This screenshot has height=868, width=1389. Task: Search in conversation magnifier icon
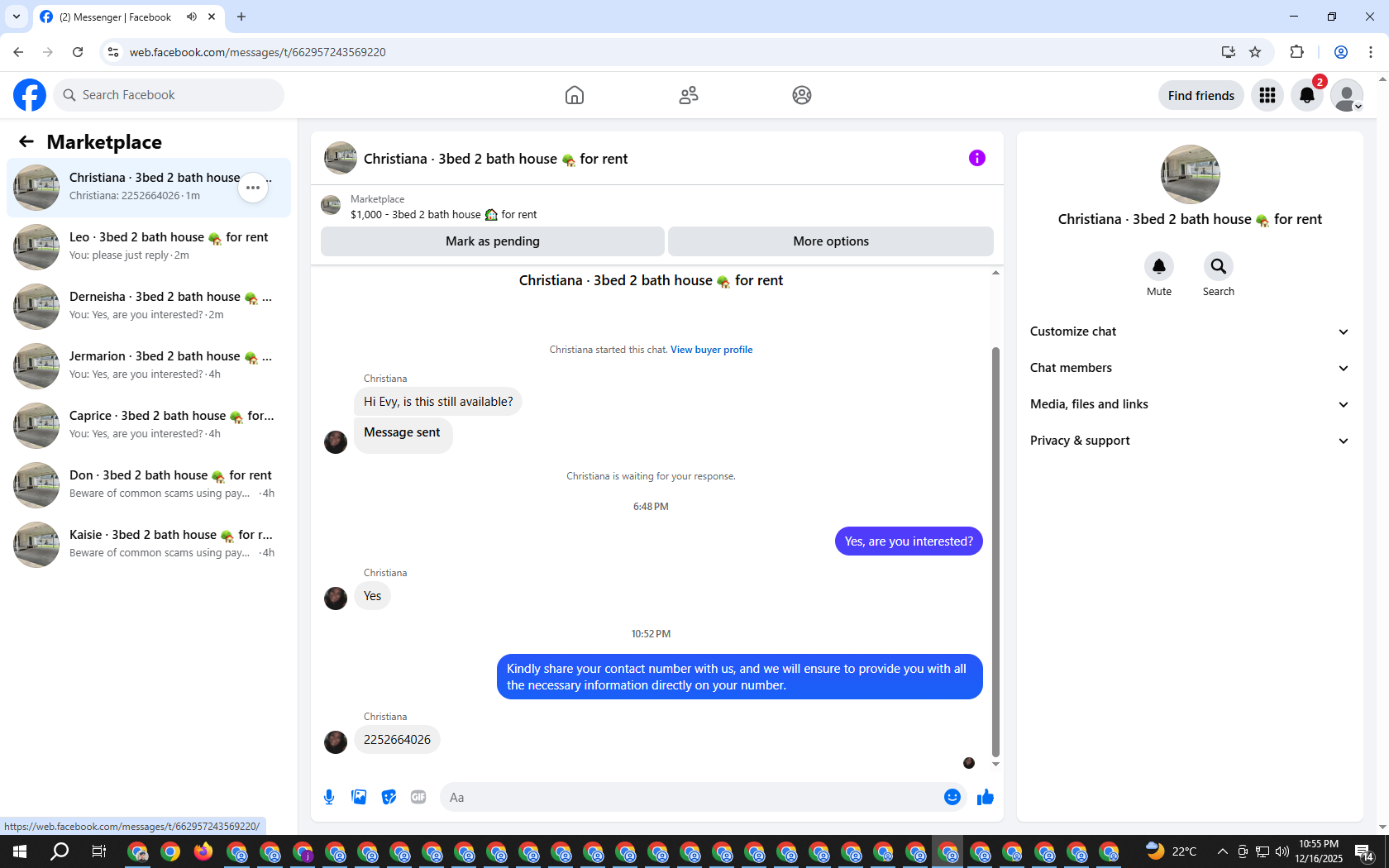pyautogui.click(x=1219, y=266)
